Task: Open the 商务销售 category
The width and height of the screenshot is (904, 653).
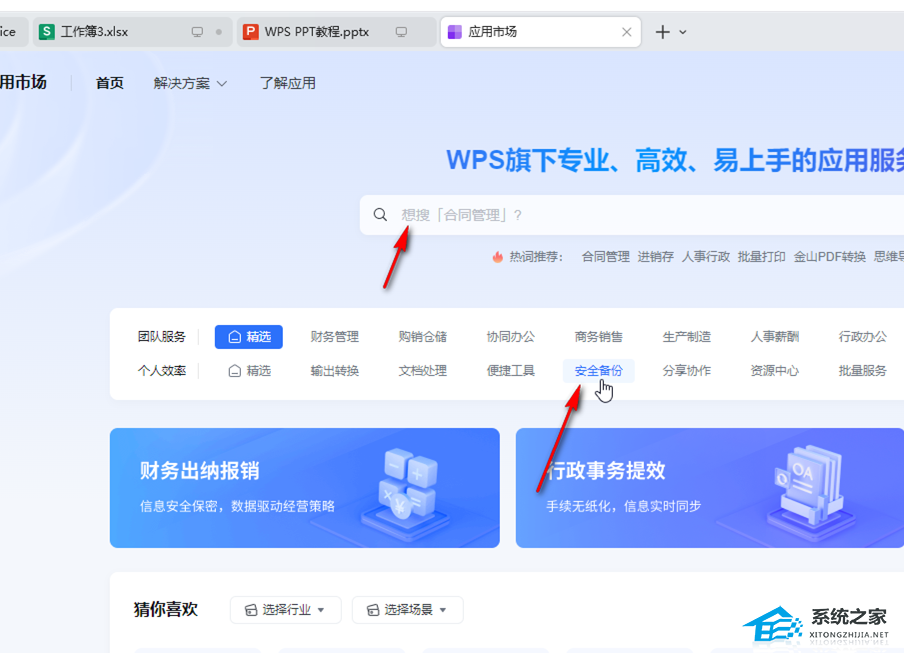Action: 598,337
